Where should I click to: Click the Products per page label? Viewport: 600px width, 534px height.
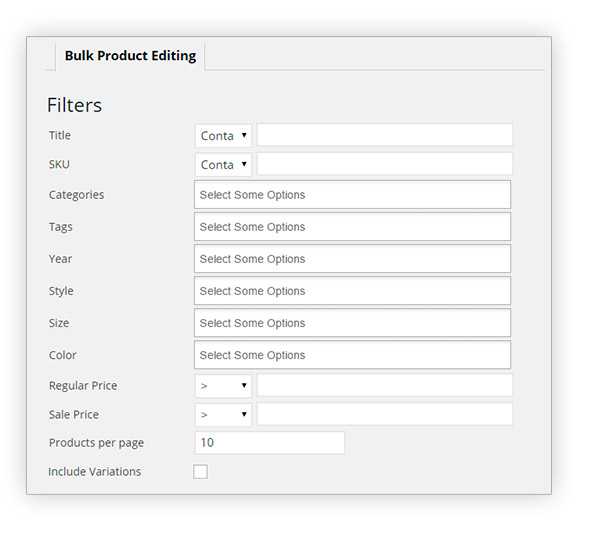click(x=96, y=443)
